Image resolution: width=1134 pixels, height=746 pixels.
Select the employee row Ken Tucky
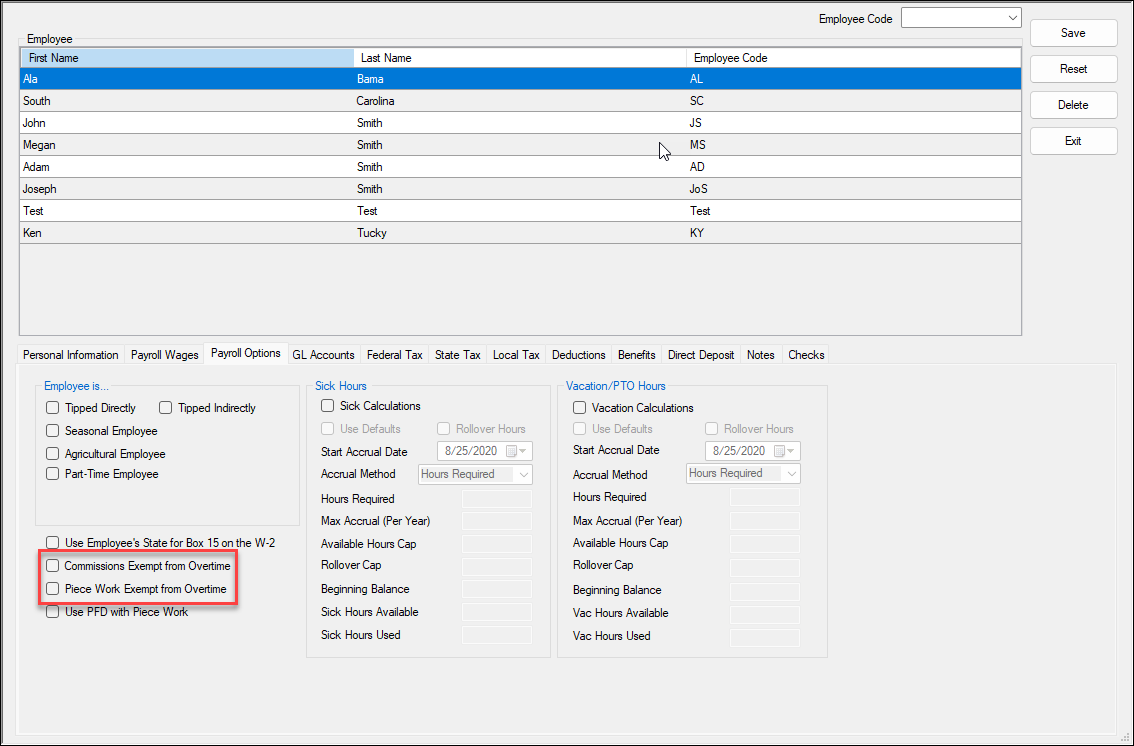(520, 233)
